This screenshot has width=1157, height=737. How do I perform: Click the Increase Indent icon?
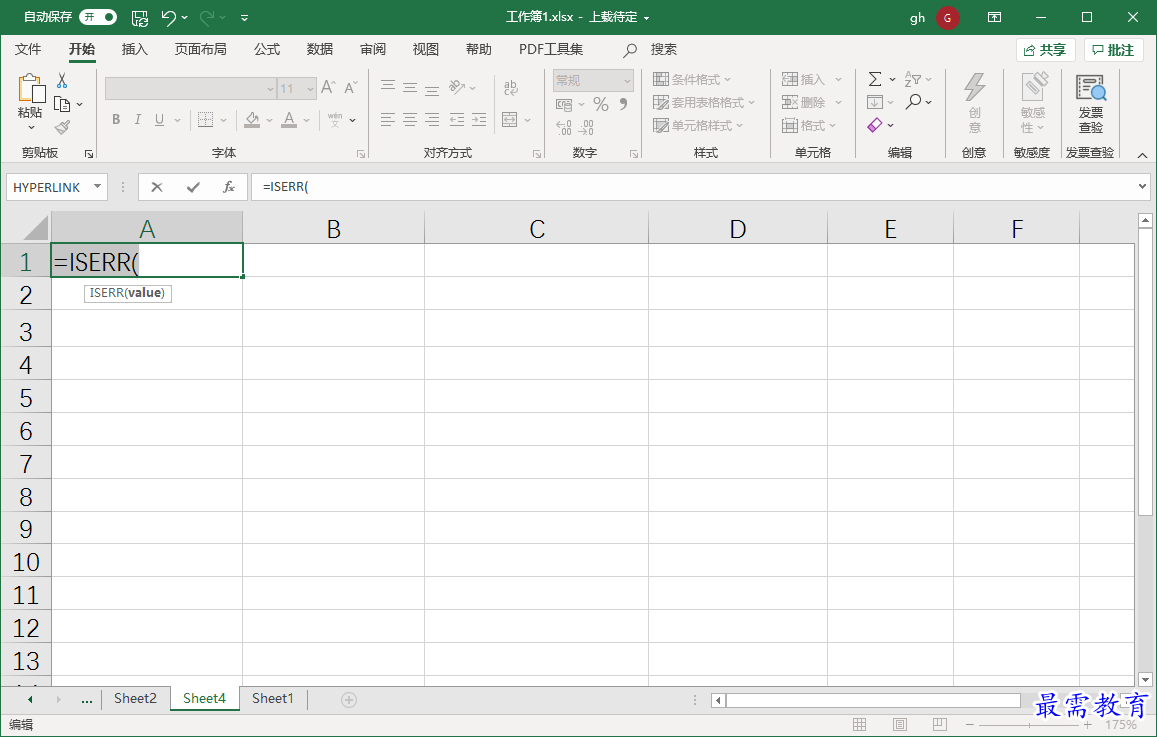pos(479,120)
